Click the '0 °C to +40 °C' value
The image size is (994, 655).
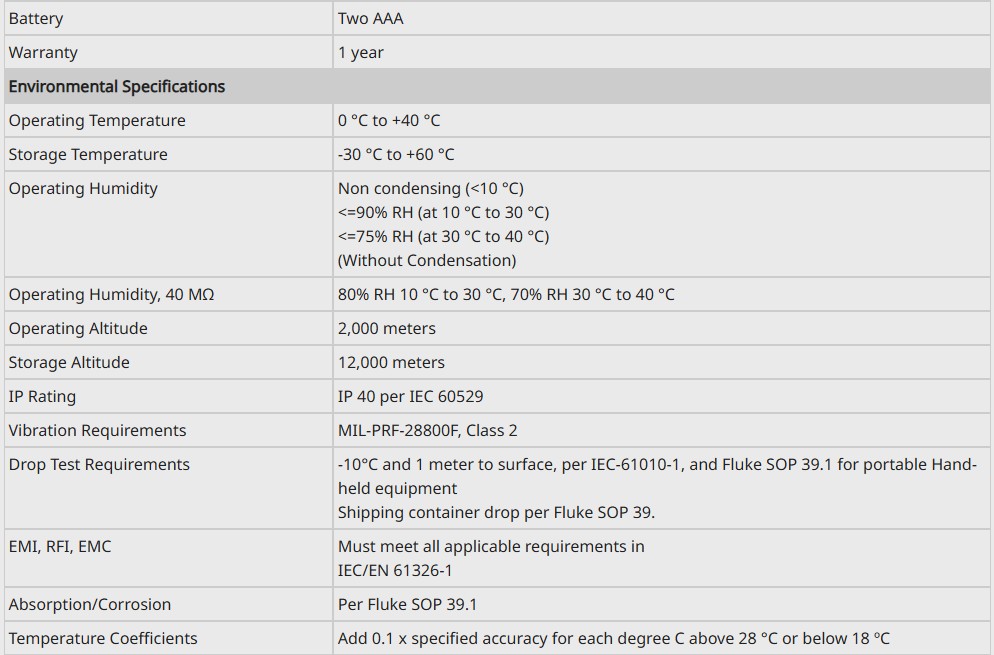pyautogui.click(x=389, y=120)
